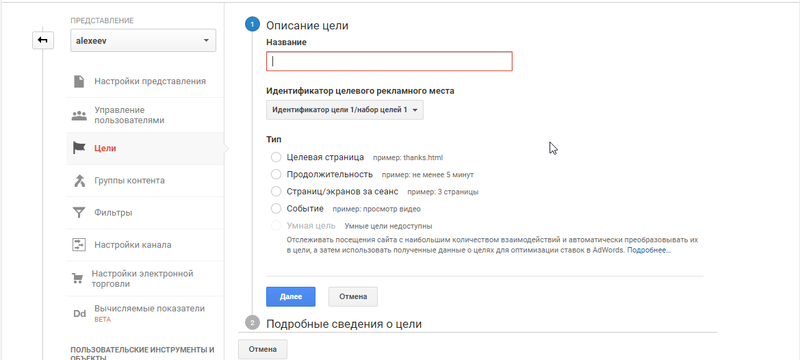Click the Название input field
The width and height of the screenshot is (800, 360).
(x=389, y=61)
